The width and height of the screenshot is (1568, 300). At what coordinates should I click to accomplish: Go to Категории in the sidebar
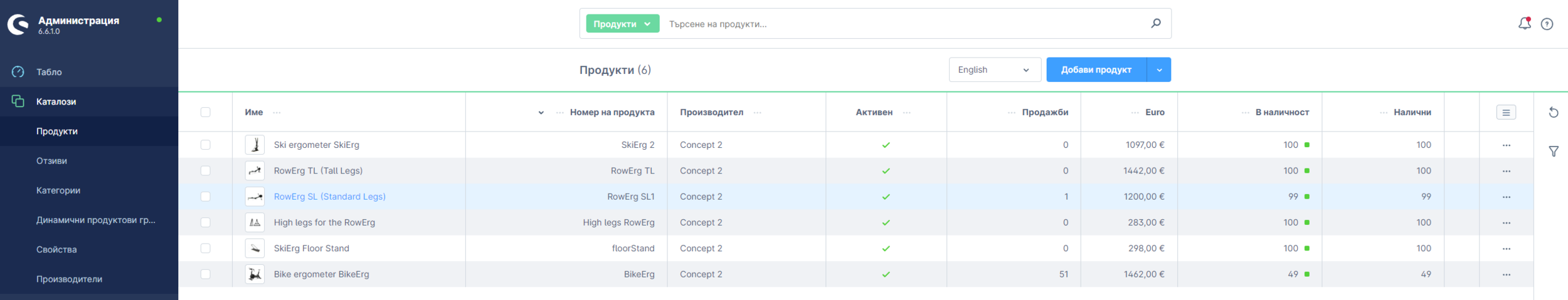pos(58,190)
